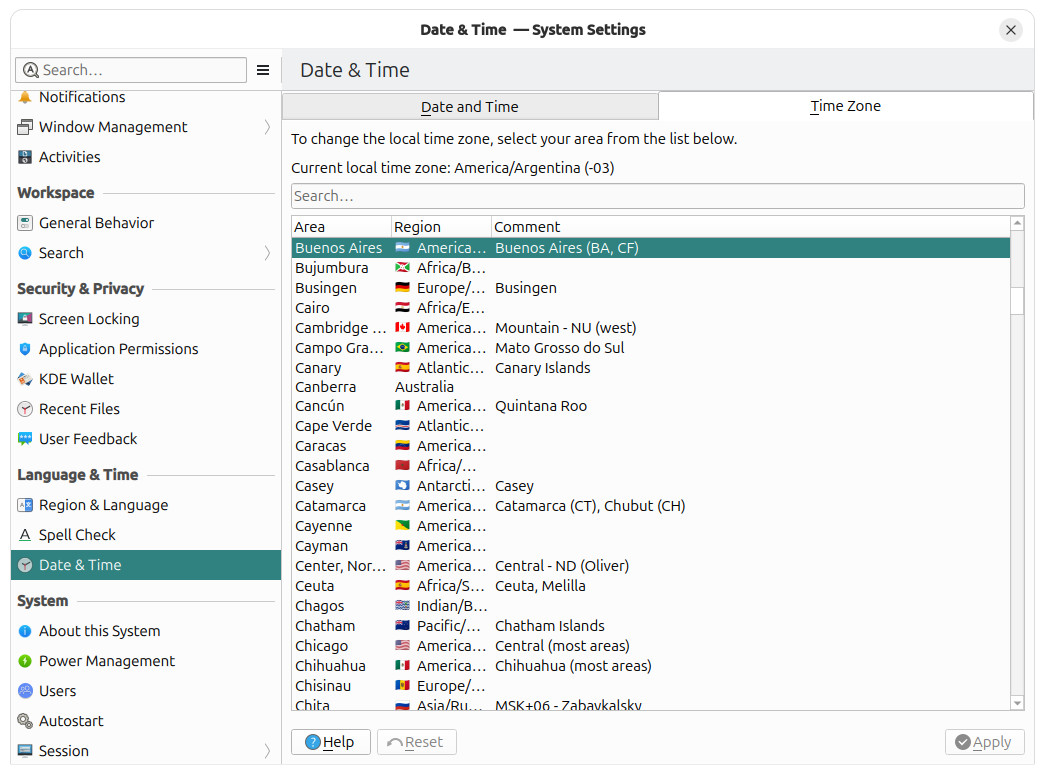Switch to the Date and Time tab

[x=470, y=107]
